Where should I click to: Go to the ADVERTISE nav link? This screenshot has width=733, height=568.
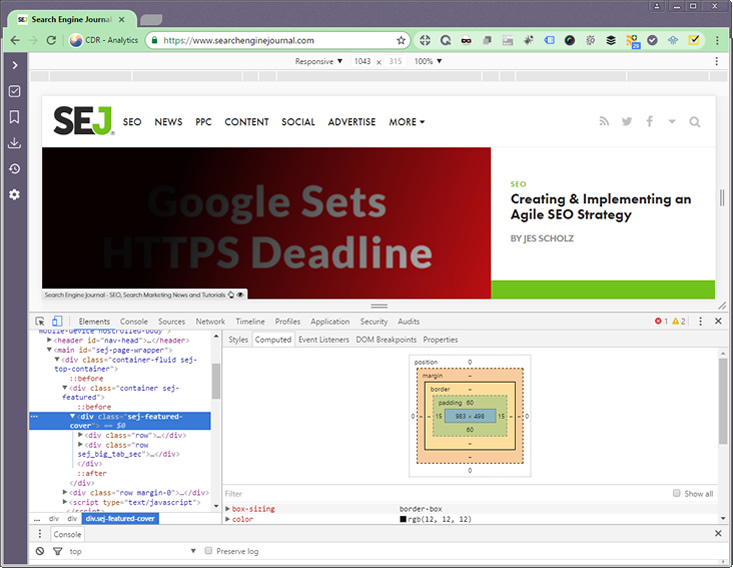(352, 122)
